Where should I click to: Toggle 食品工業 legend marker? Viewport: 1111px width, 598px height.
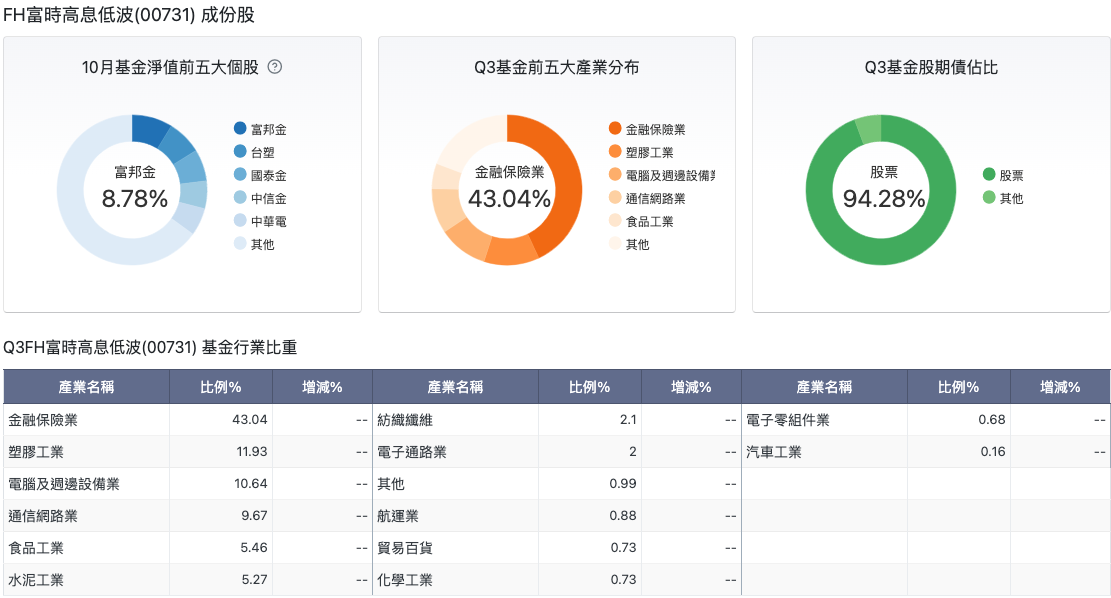coord(615,220)
